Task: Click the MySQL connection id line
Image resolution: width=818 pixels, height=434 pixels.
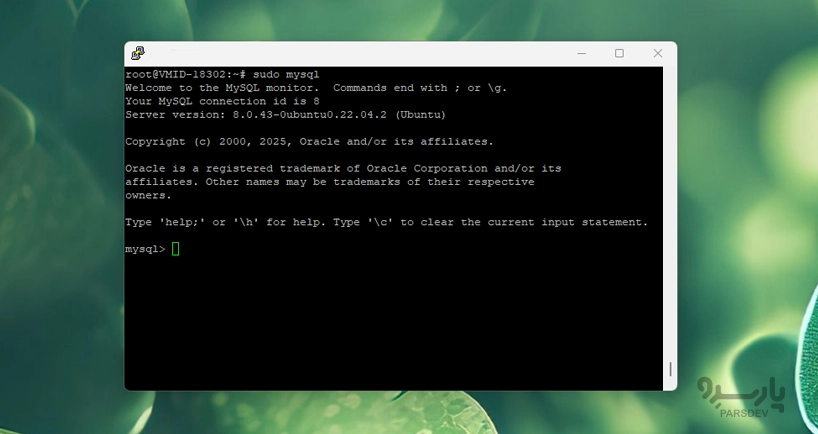Action: 222,101
